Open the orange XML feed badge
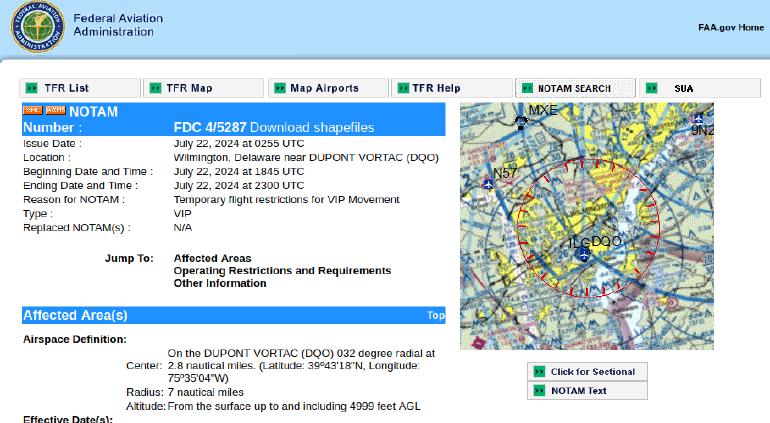This screenshot has width=770, height=423. tap(32, 110)
